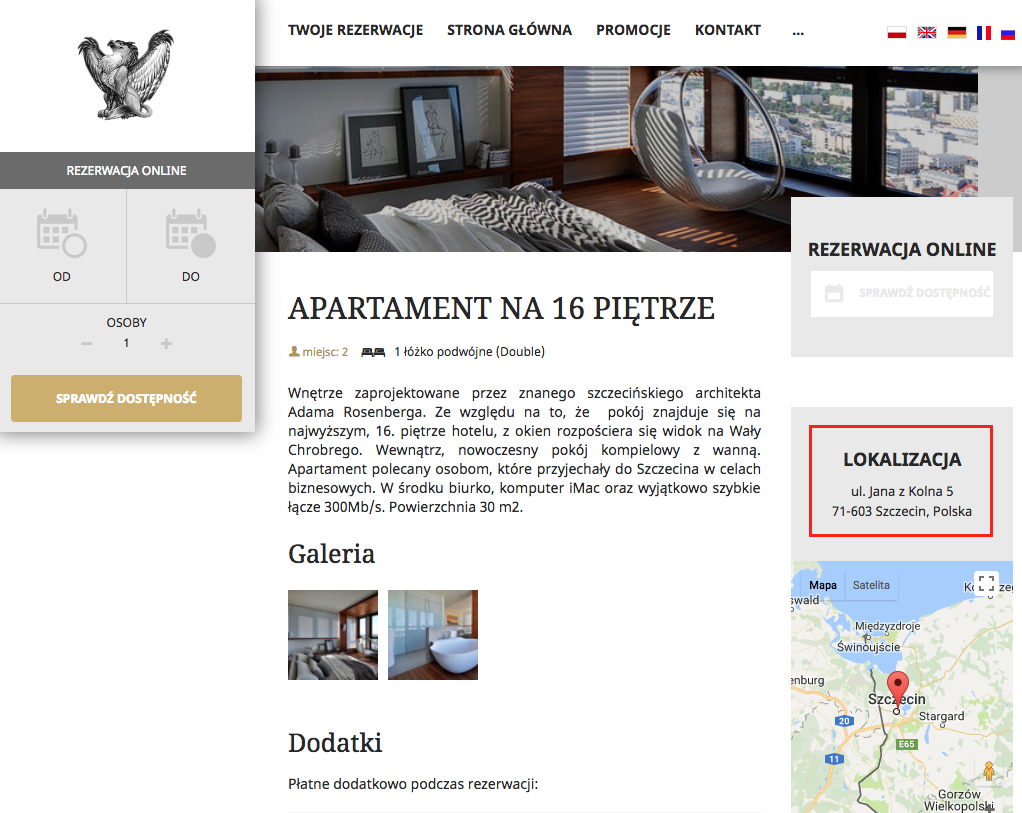
Task: Click the Rezerwacja Online sidebar header
Action: (127, 171)
